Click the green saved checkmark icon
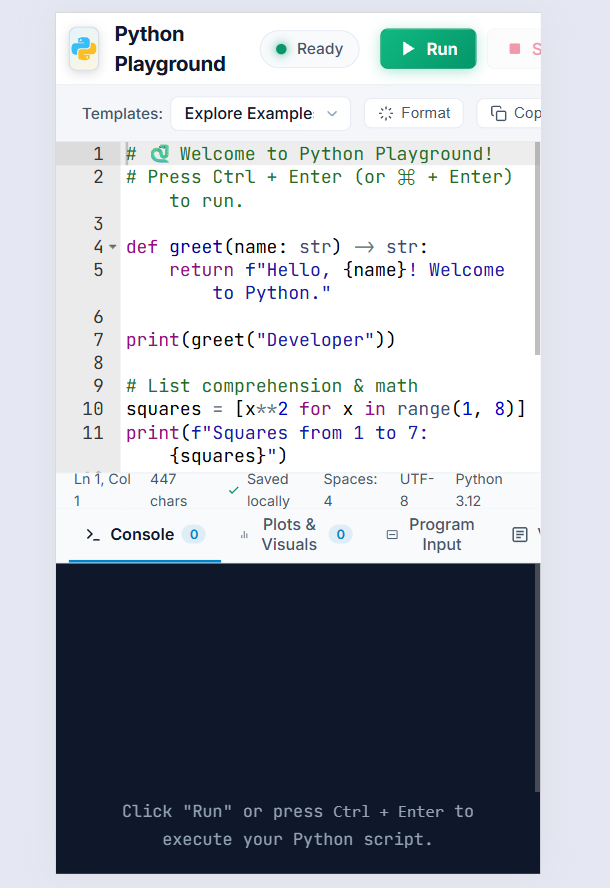Viewport: 610px width, 888px height. (233, 490)
